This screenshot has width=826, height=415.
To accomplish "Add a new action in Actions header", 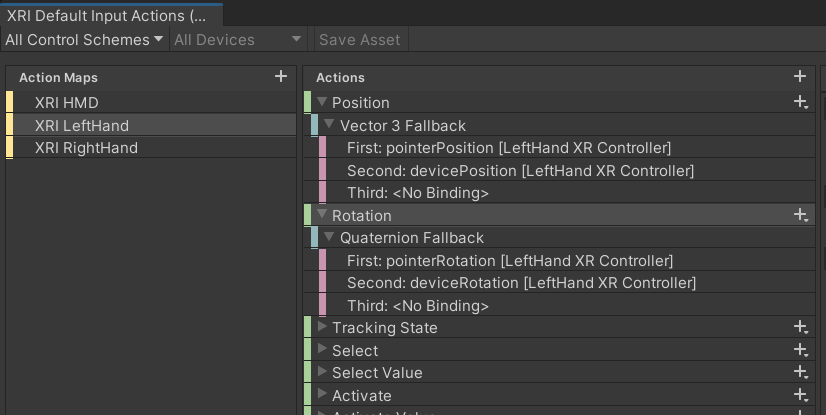I will 799,77.
